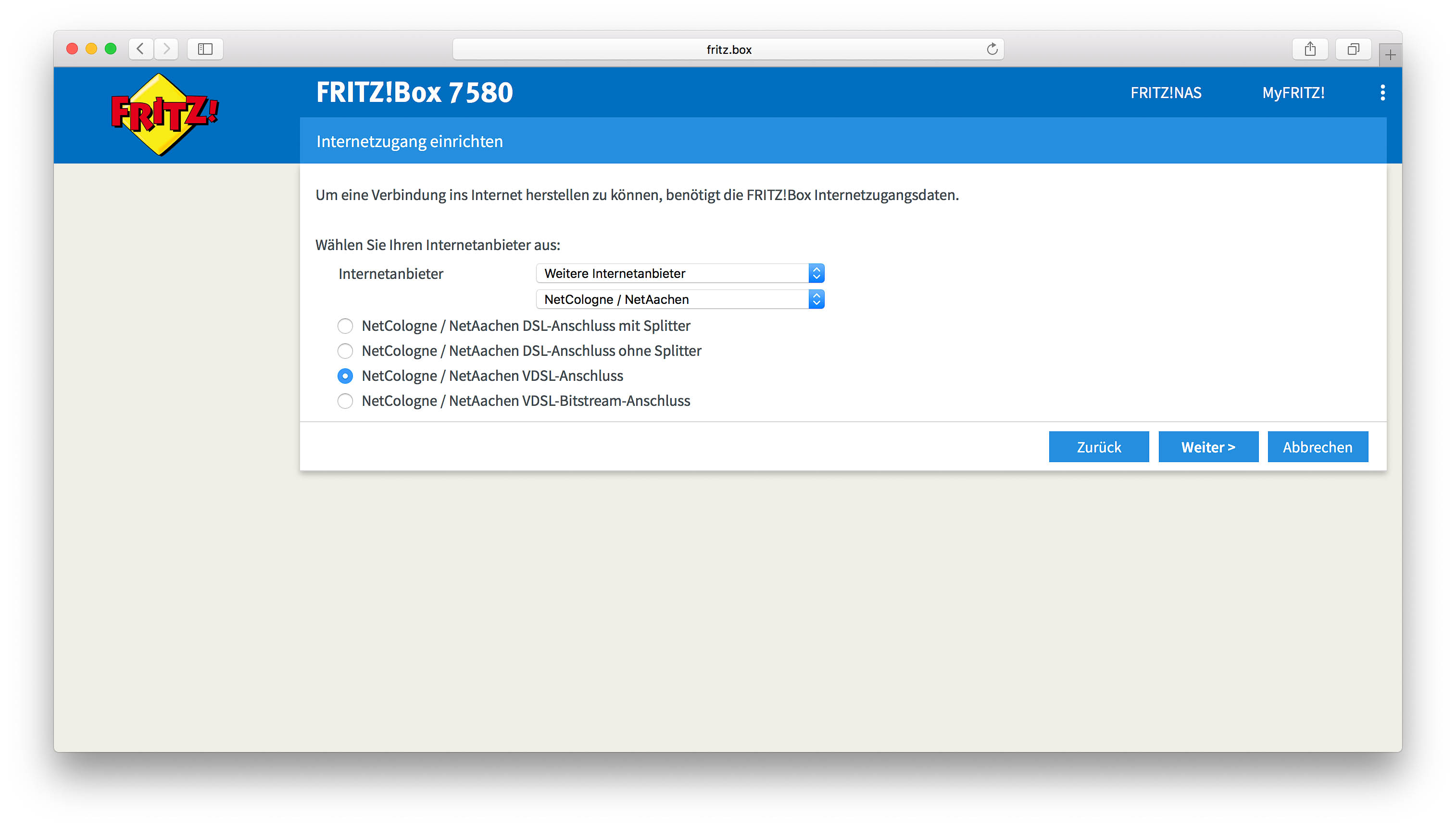Select DSL-Anschluss mit Splitter option
Viewport: 1456px width, 829px height.
click(x=345, y=326)
